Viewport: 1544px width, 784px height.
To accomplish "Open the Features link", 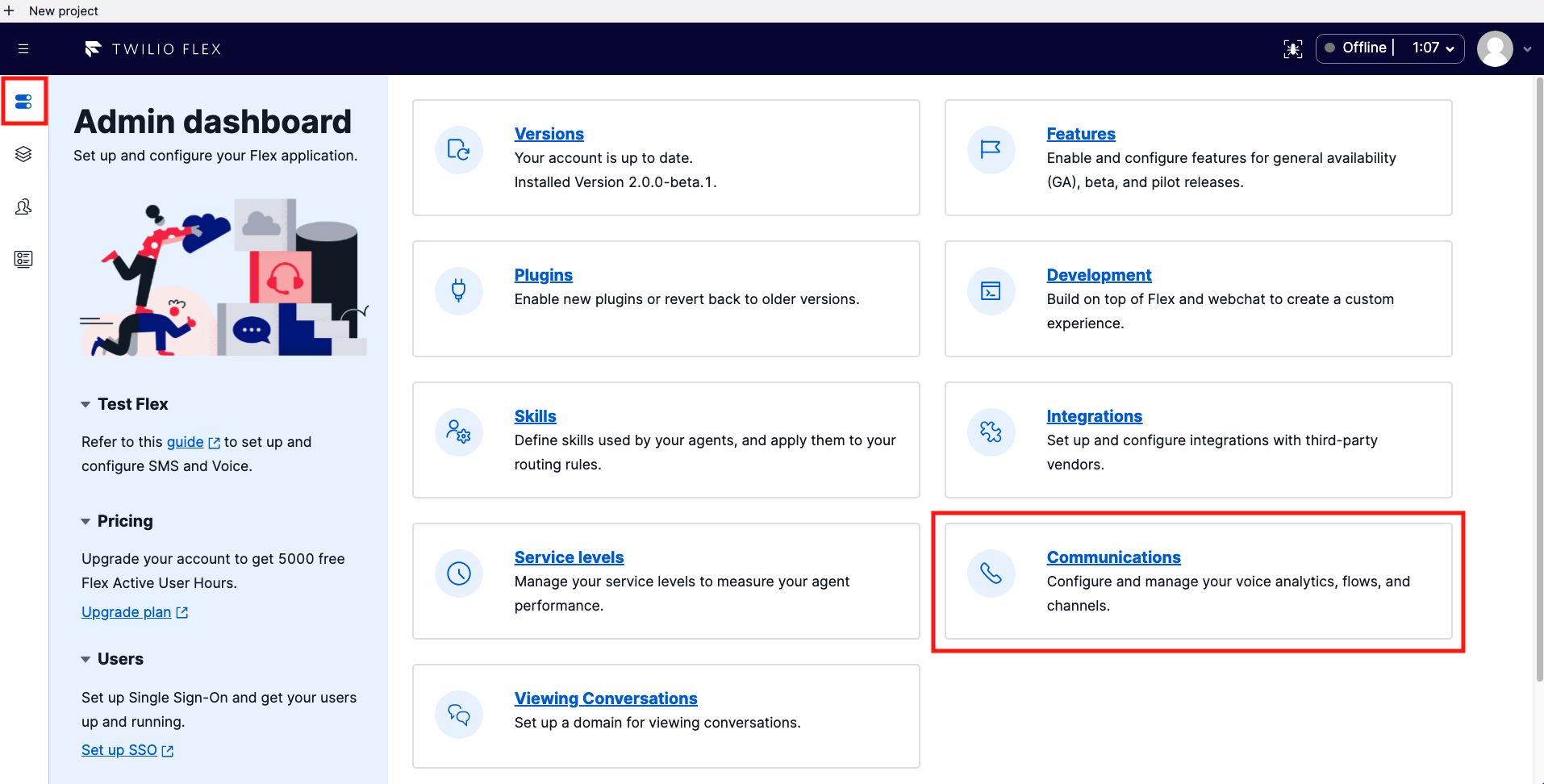I will coord(1081,134).
